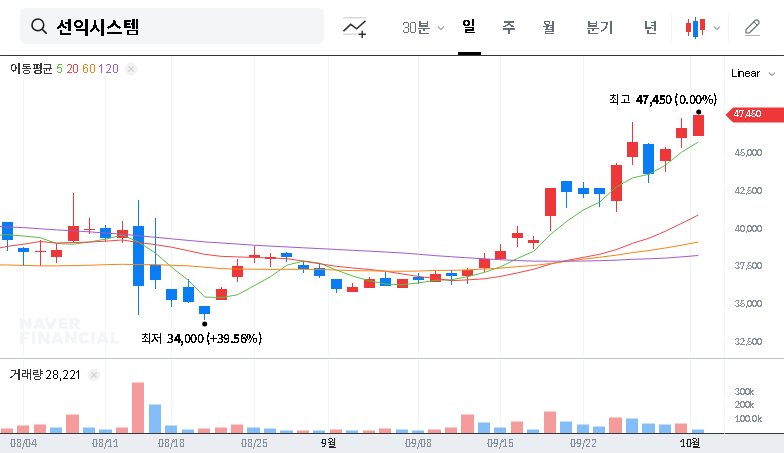
Task: Switch to the 주 weekly tab
Action: [509, 28]
